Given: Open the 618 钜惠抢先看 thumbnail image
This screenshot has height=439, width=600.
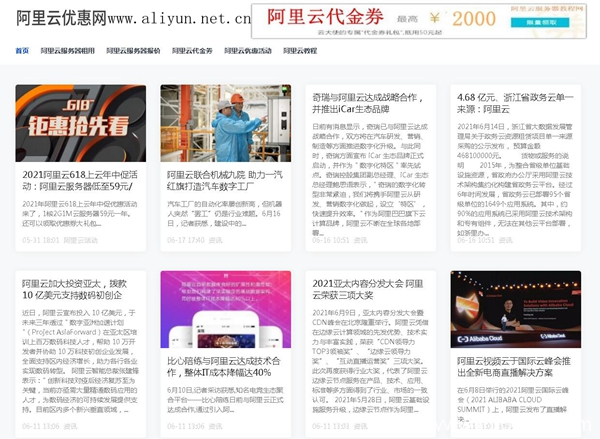Looking at the screenshot, I should [80, 123].
